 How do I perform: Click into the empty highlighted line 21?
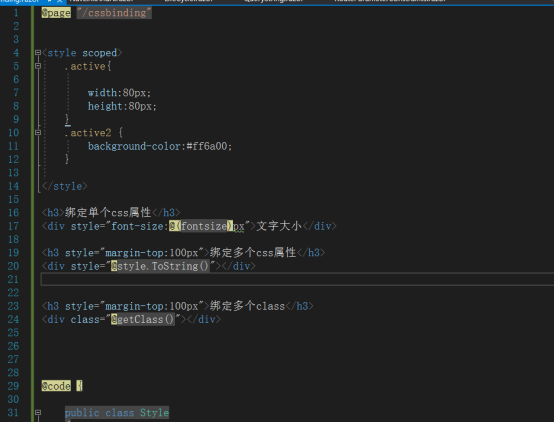(297, 279)
